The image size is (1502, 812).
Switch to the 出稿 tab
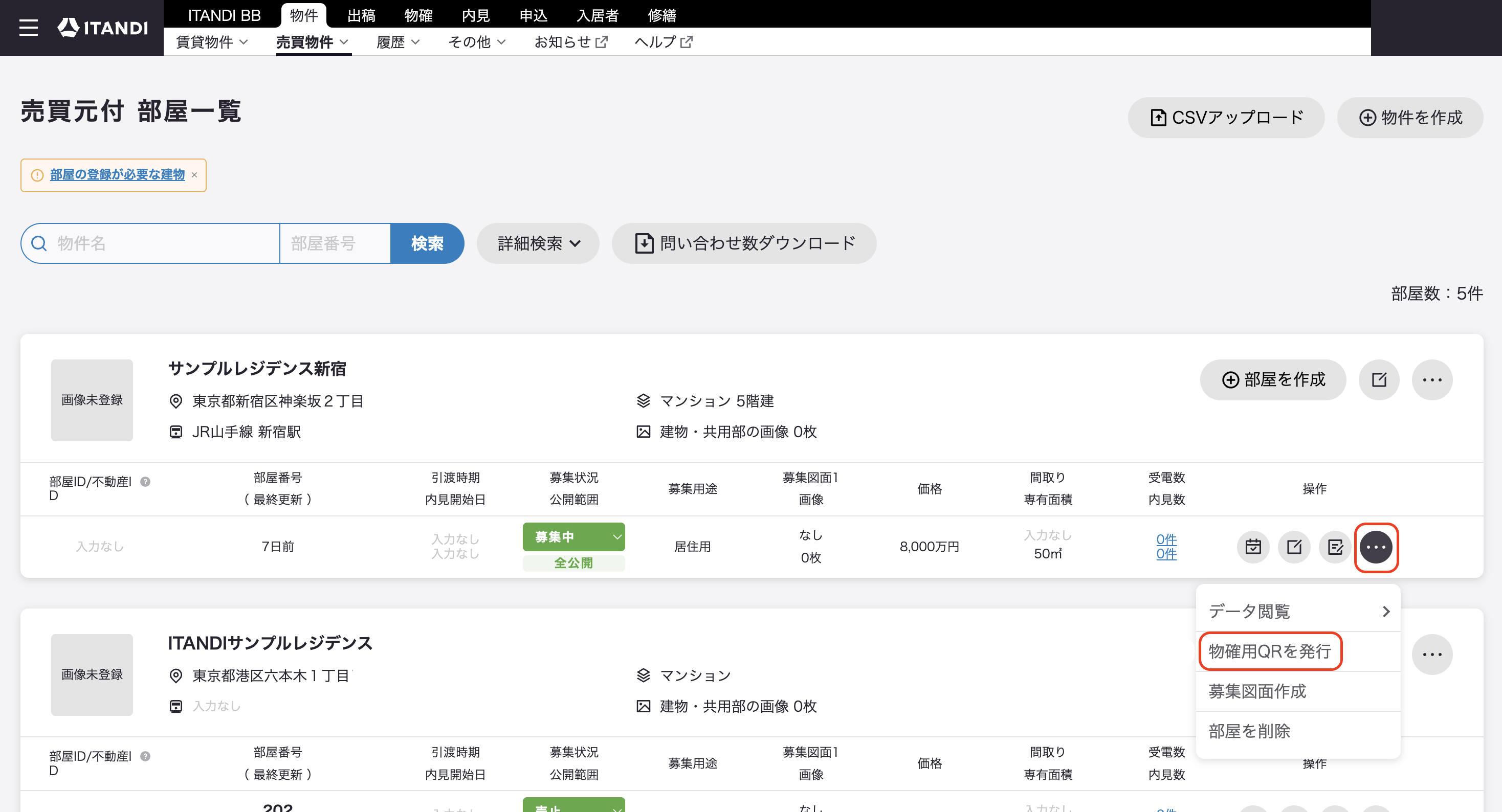click(x=362, y=15)
